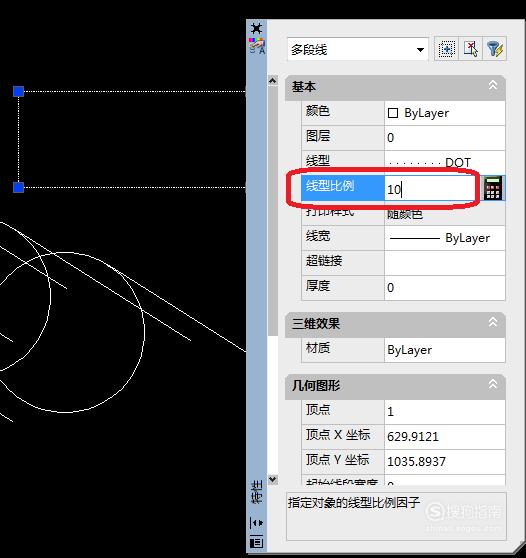Click the 线型比例 input field showing 10
This screenshot has width=526, height=558.
point(432,188)
